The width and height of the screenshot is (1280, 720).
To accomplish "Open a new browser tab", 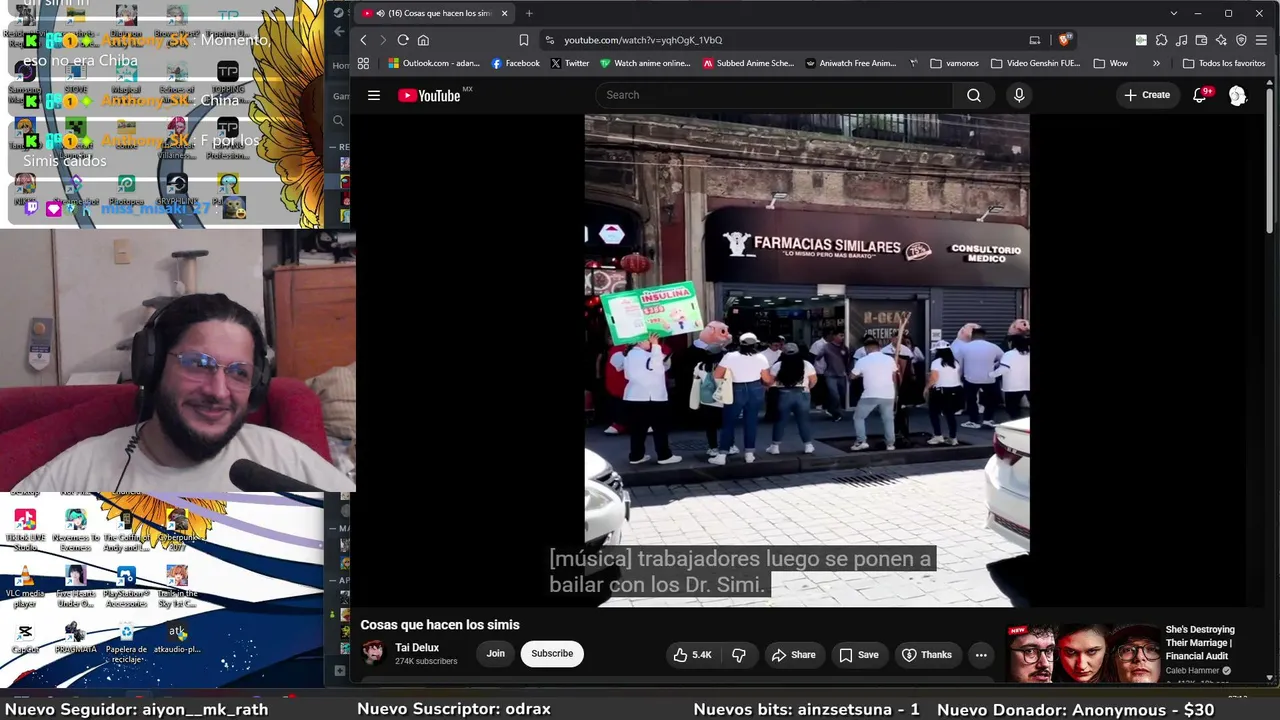I will 529,13.
